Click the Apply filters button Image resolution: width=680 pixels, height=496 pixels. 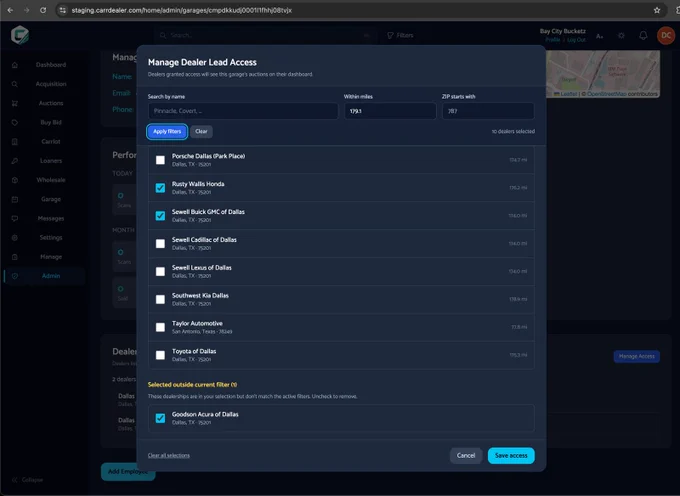click(167, 131)
